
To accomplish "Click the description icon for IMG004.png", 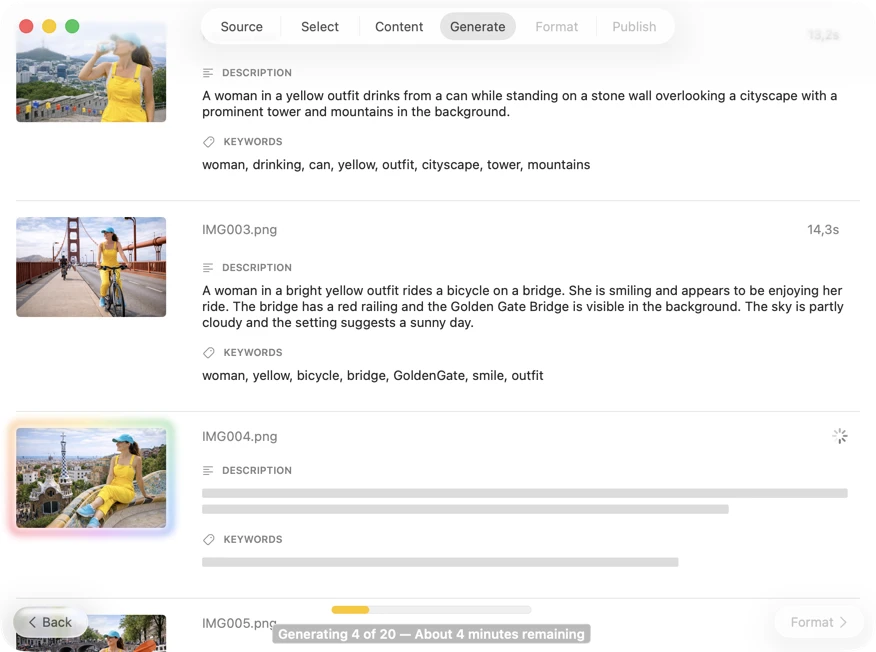I will (208, 471).
